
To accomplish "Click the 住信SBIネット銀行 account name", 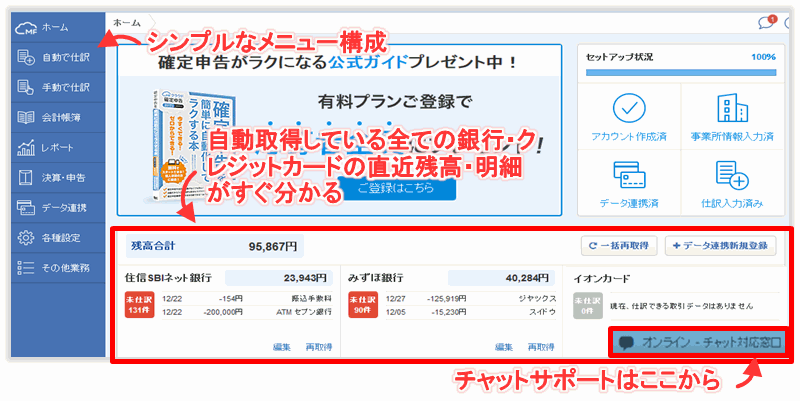I will pyautogui.click(x=168, y=278).
